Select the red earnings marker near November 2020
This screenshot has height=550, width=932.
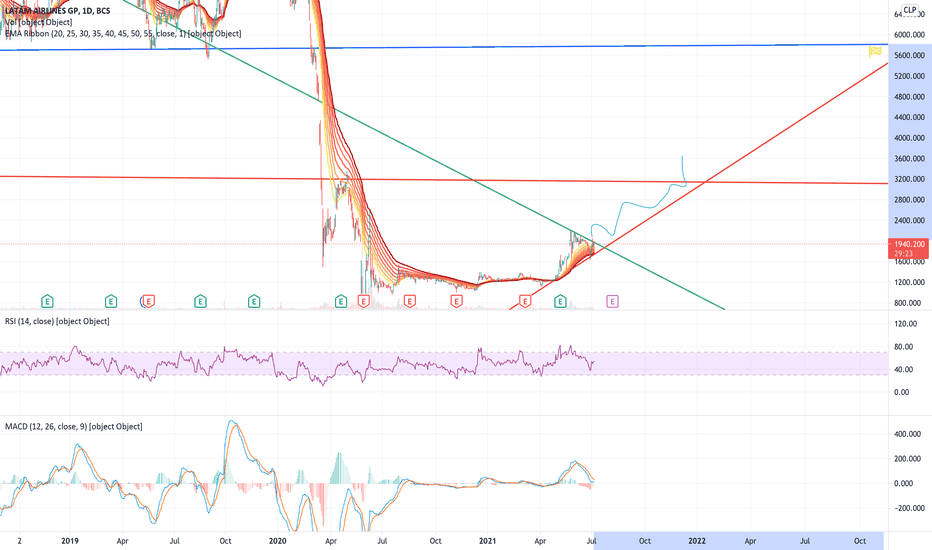456,301
